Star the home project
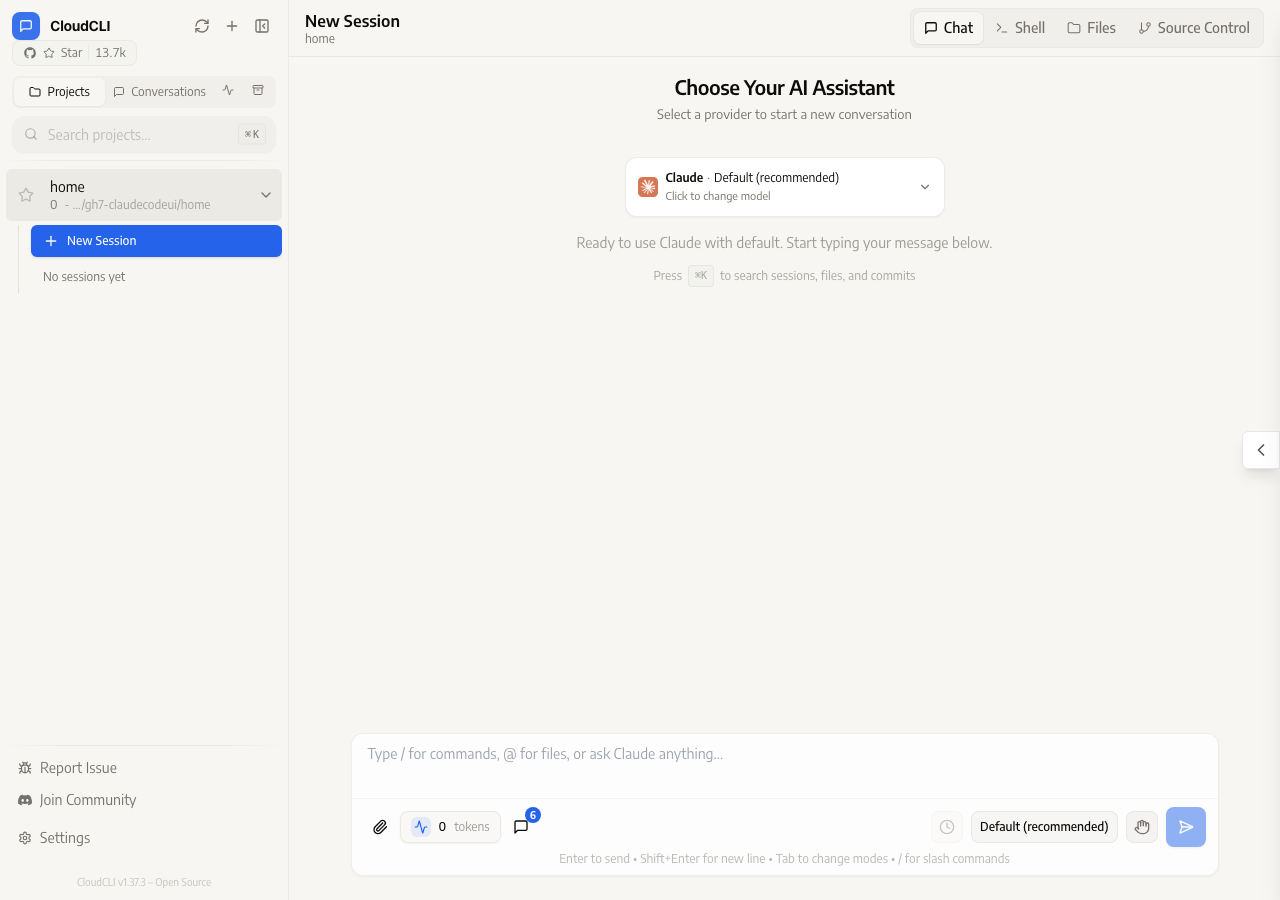1280x900 pixels. pos(26,195)
